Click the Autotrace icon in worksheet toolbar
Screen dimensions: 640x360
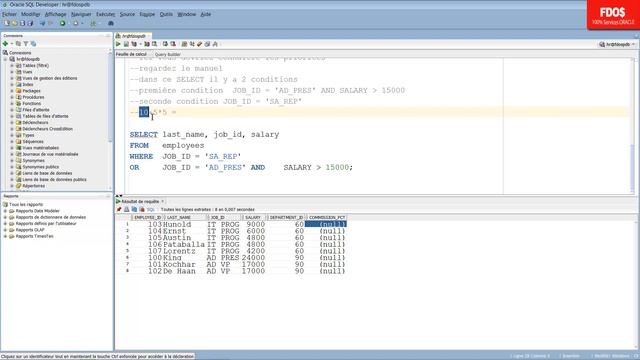[147, 44]
